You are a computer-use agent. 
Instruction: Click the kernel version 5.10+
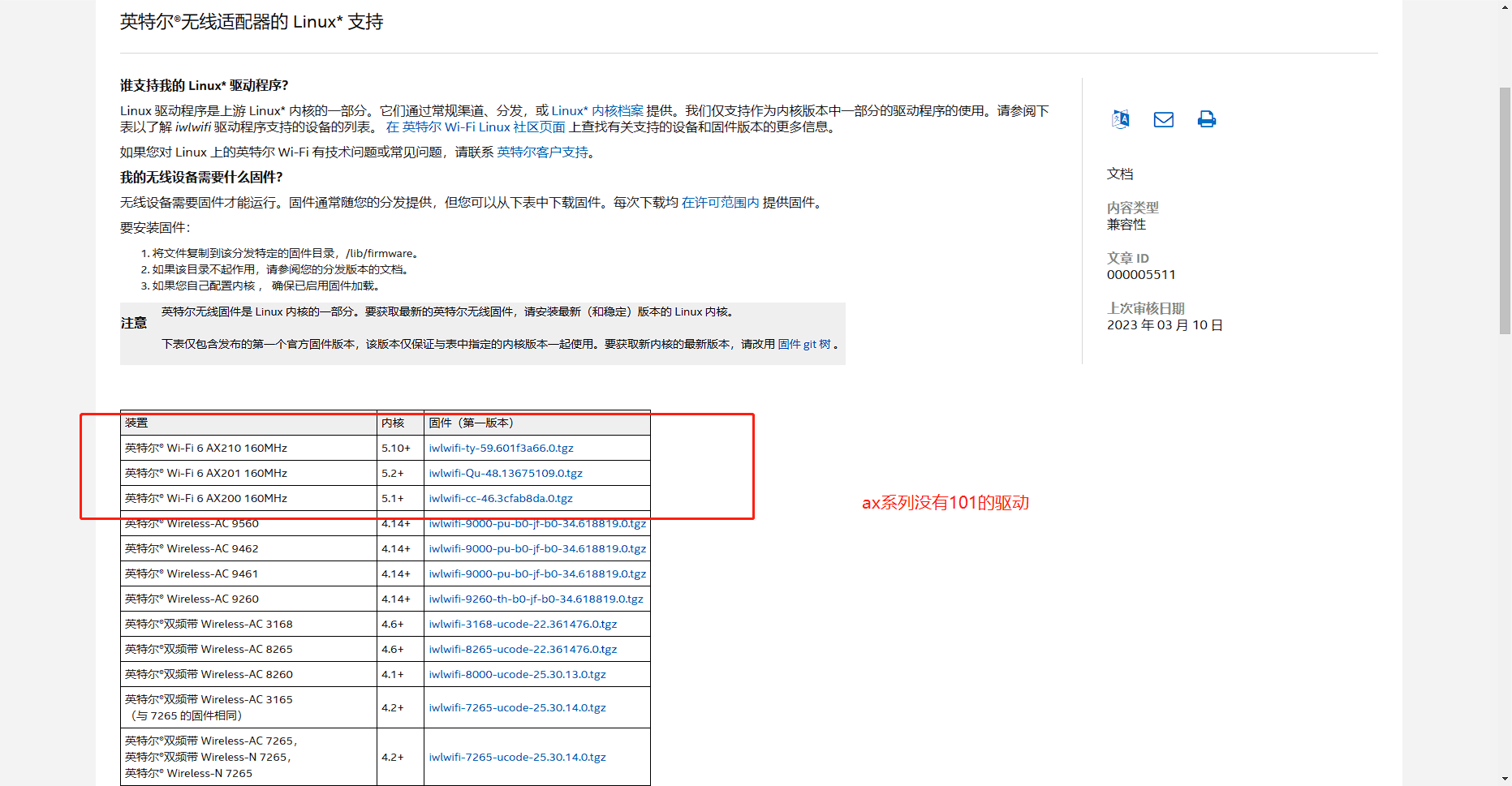coord(396,448)
